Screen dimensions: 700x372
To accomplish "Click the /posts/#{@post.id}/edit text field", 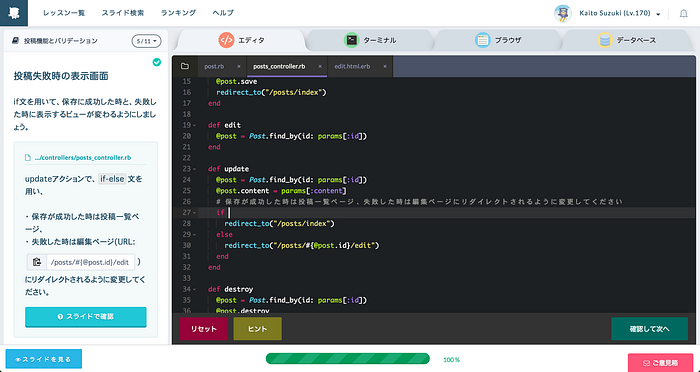I will [x=91, y=262].
